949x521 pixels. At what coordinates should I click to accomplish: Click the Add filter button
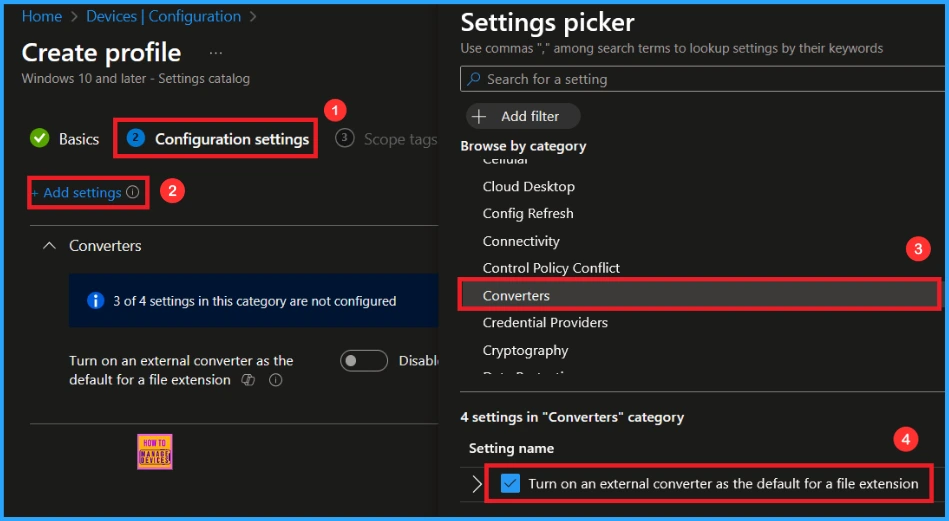point(523,116)
